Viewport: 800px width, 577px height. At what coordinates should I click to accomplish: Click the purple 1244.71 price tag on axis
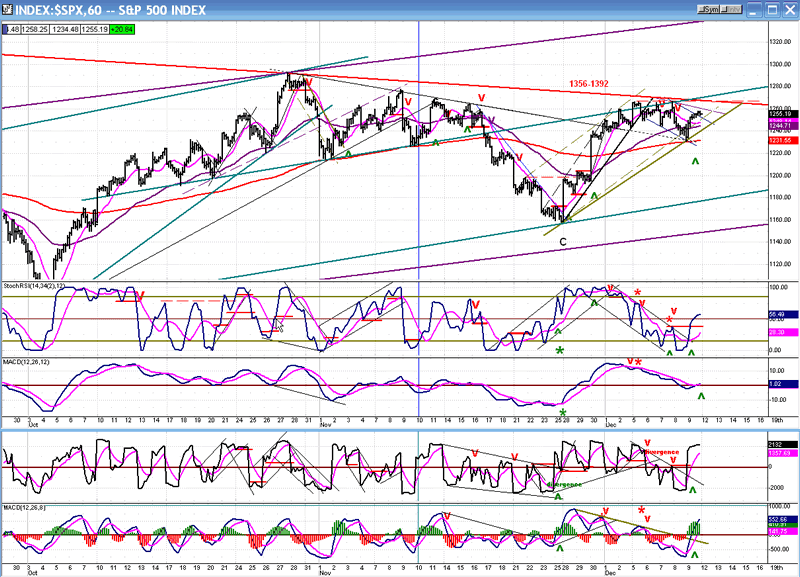pyautogui.click(x=783, y=126)
